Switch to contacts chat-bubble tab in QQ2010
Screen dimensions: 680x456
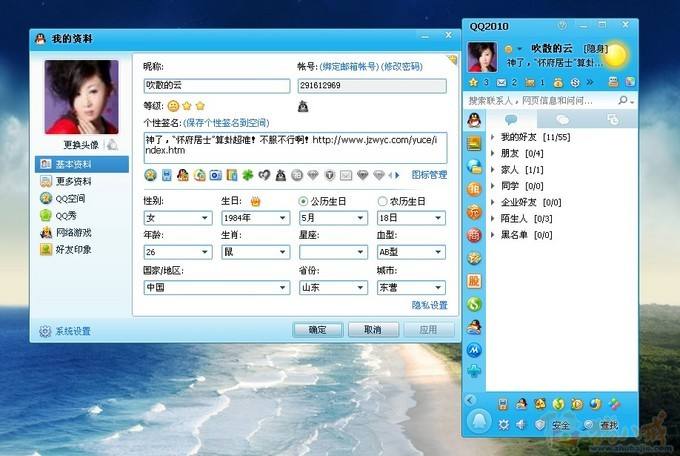pos(511,119)
